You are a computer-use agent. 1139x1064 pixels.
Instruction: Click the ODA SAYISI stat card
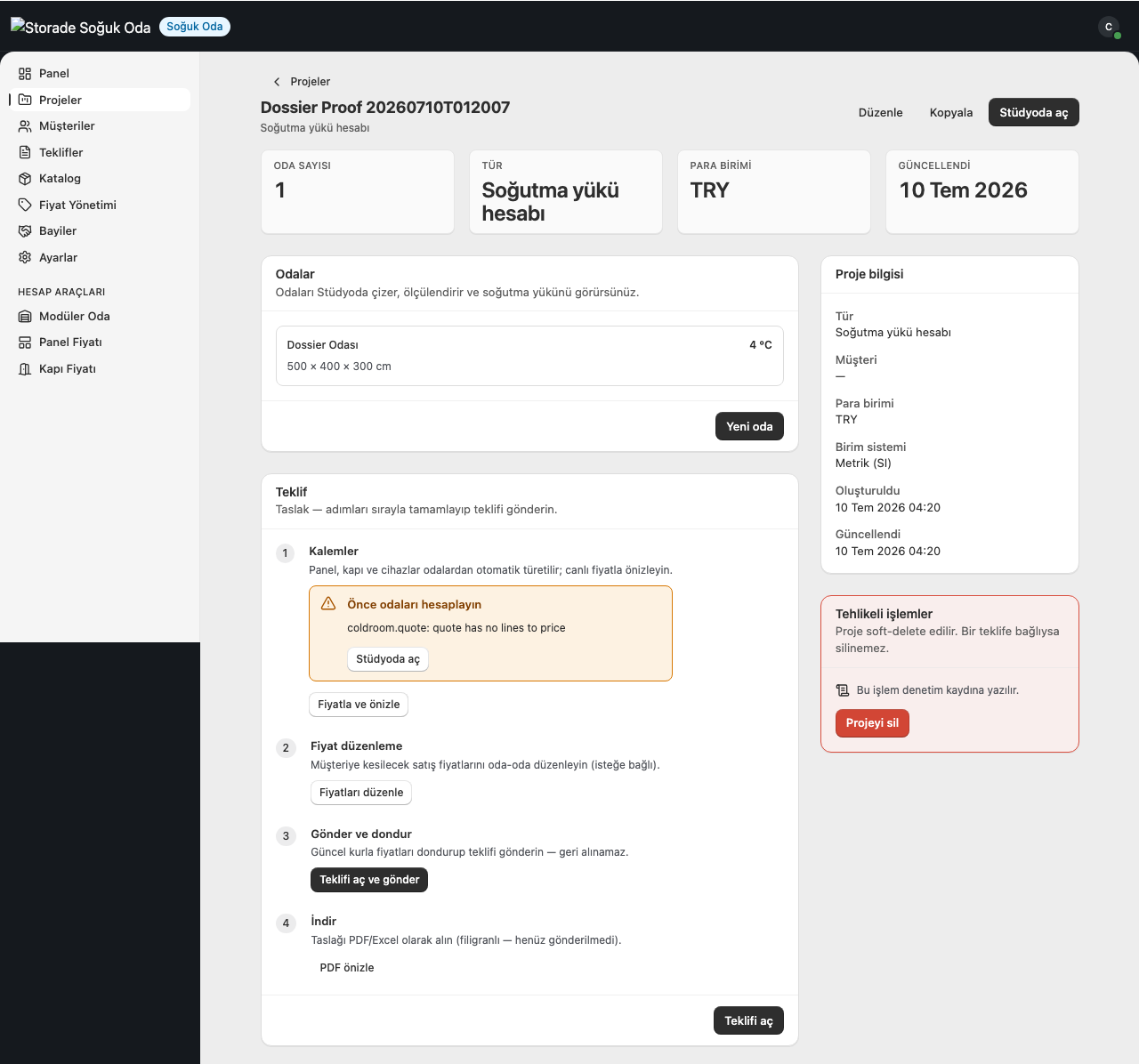click(x=358, y=192)
